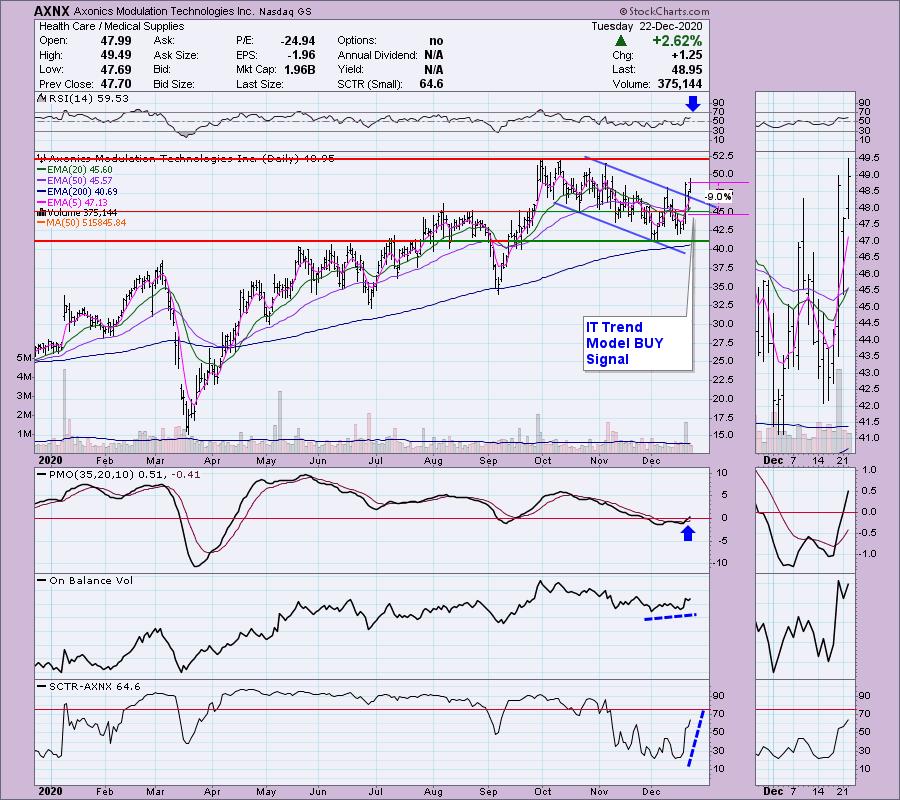Click the EMA(50) 45.57 legend entry

(75, 181)
